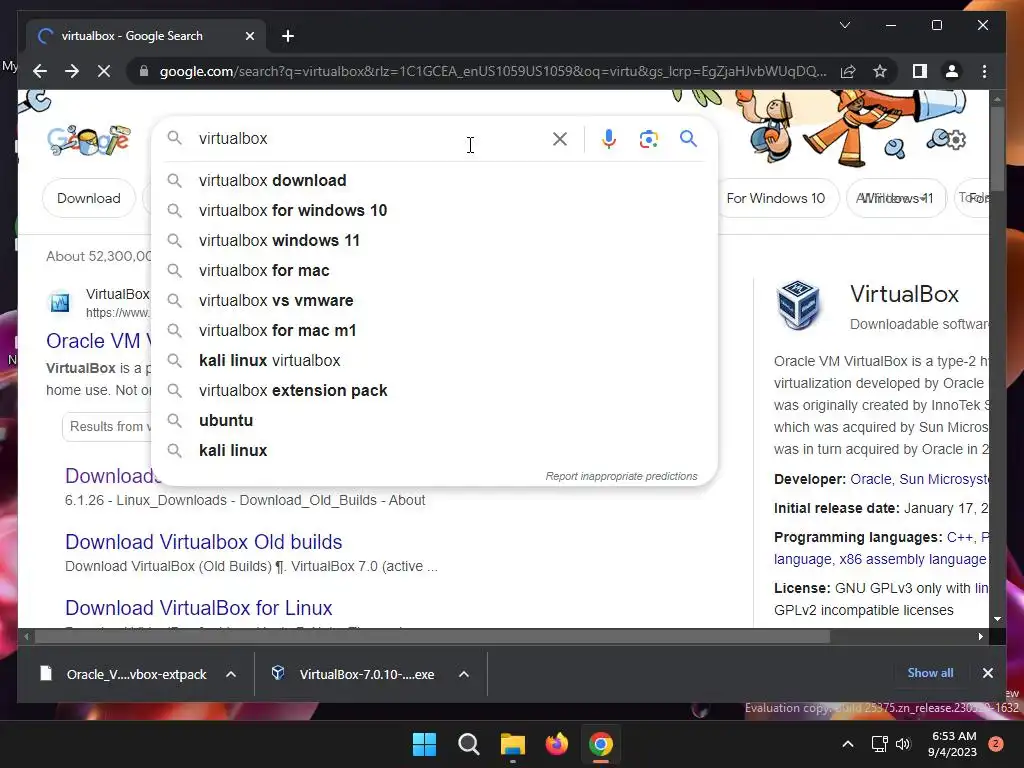Viewport: 1024px width, 768px height.
Task: Open the Oracle developer link
Action: pos(871,479)
